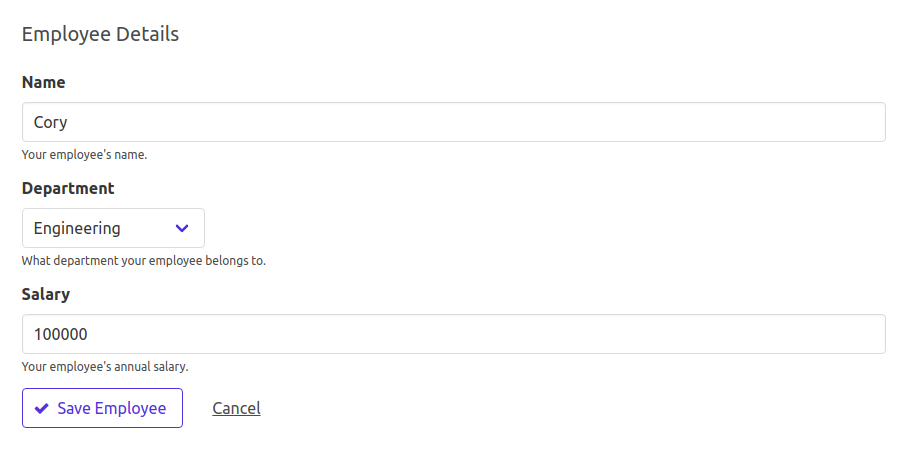Click the Cancel link
The height and width of the screenshot is (449, 912).
(x=236, y=408)
